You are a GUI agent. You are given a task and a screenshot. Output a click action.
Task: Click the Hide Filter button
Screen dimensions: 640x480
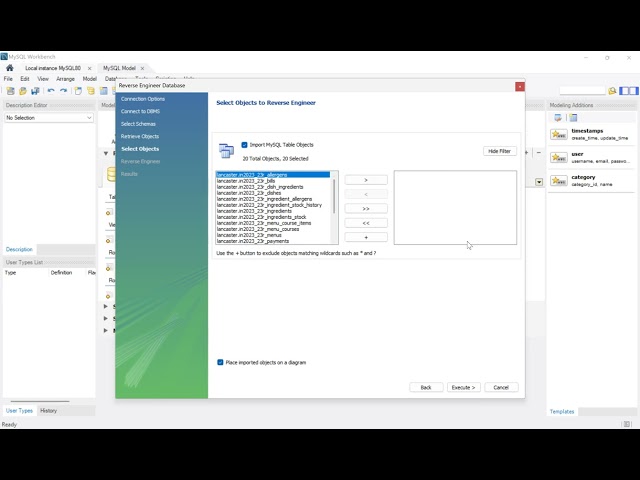click(499, 151)
